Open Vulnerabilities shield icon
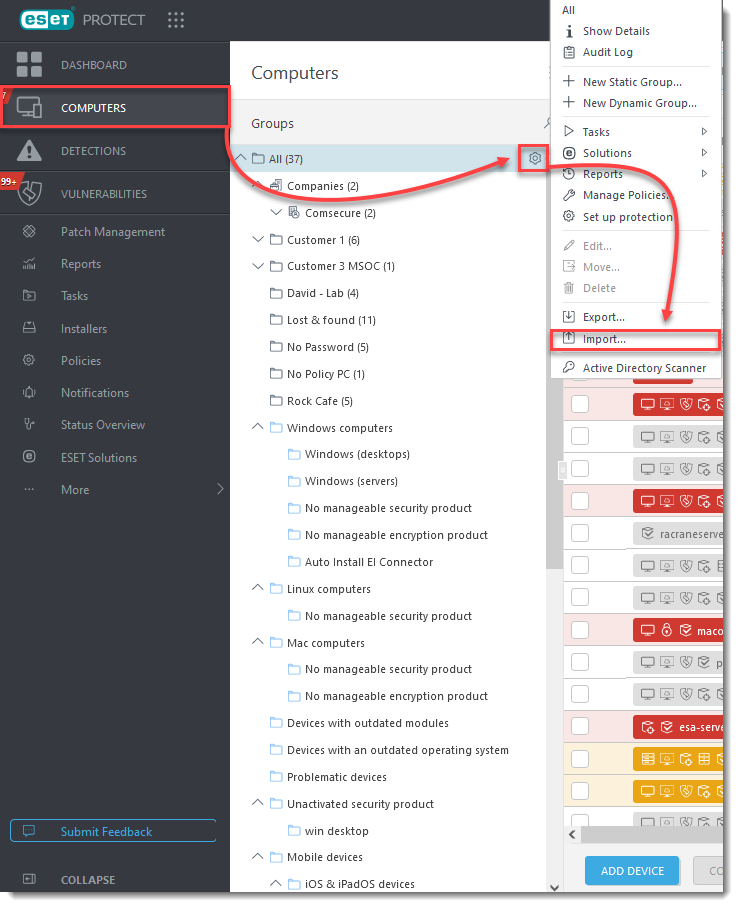This screenshot has width=738, height=907. [29, 193]
